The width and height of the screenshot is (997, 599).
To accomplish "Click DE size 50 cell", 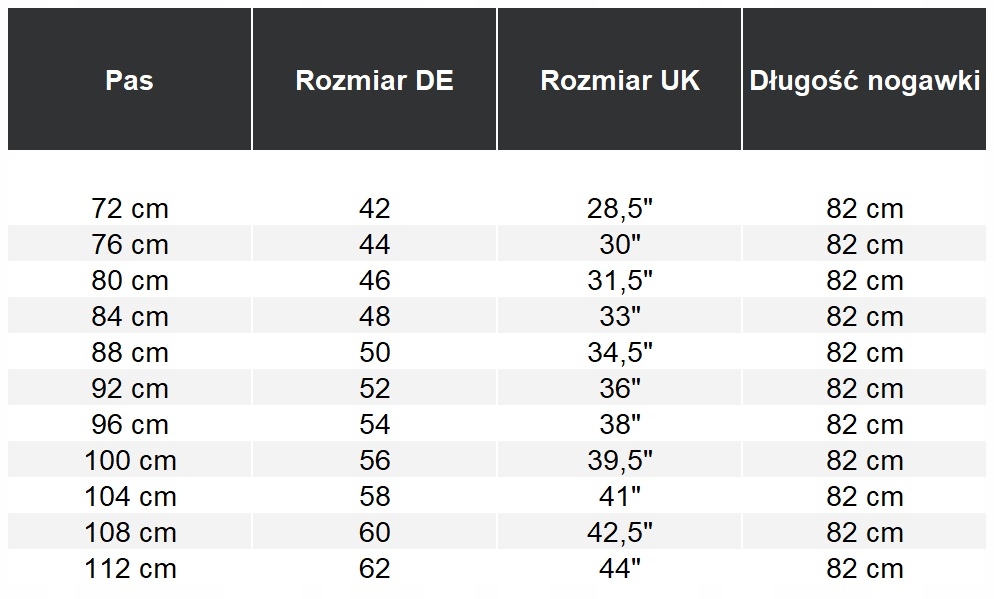I will (374, 353).
